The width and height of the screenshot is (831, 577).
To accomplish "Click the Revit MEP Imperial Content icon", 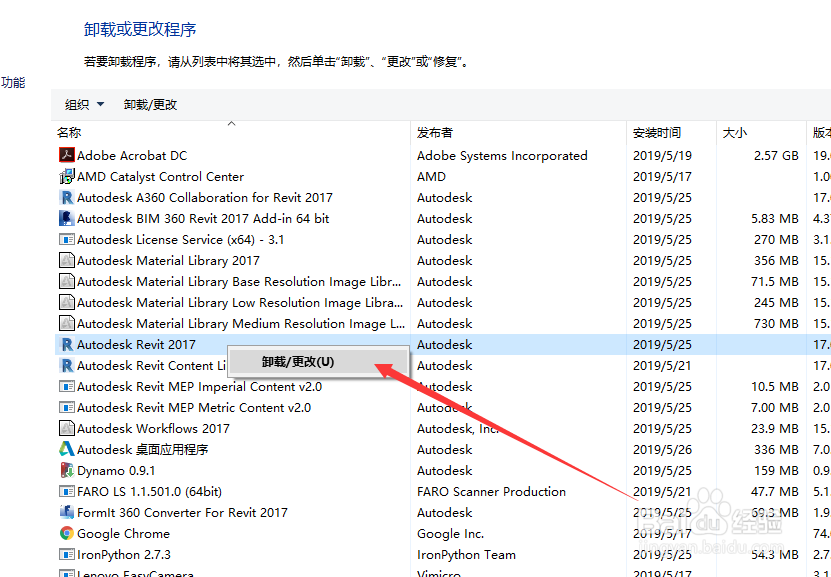I will (x=66, y=387).
